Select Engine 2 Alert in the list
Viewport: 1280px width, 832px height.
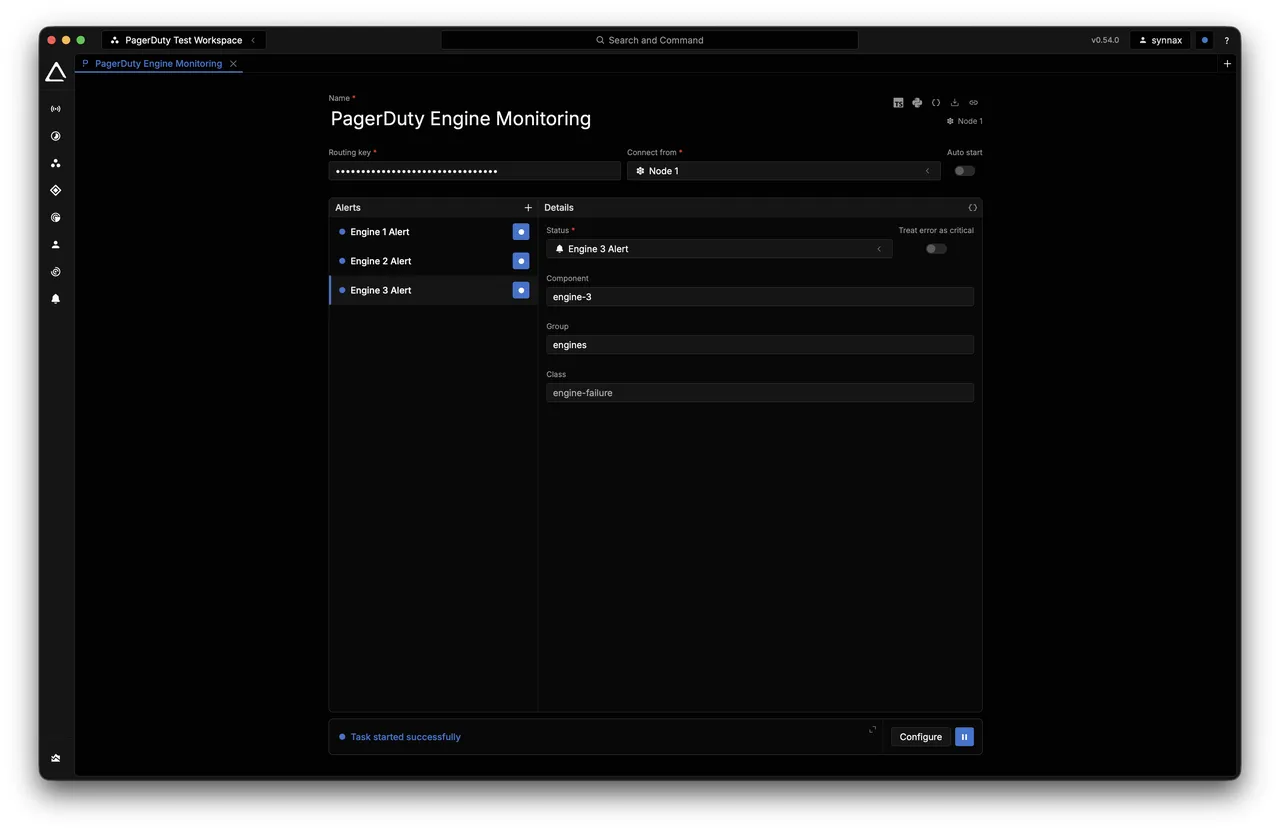tap(433, 261)
